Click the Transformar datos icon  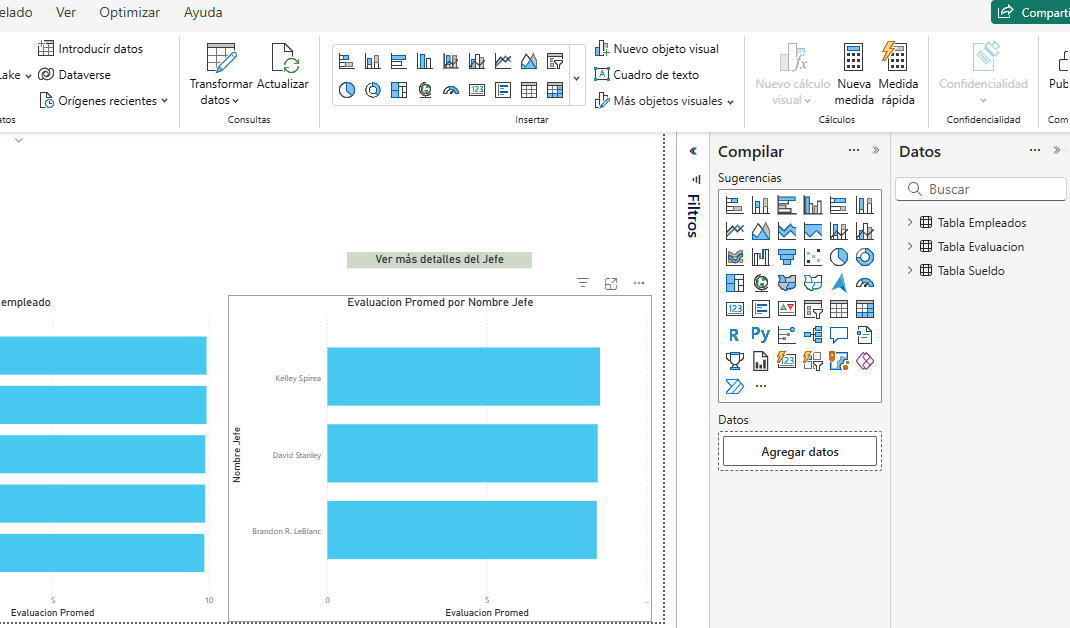[x=221, y=58]
